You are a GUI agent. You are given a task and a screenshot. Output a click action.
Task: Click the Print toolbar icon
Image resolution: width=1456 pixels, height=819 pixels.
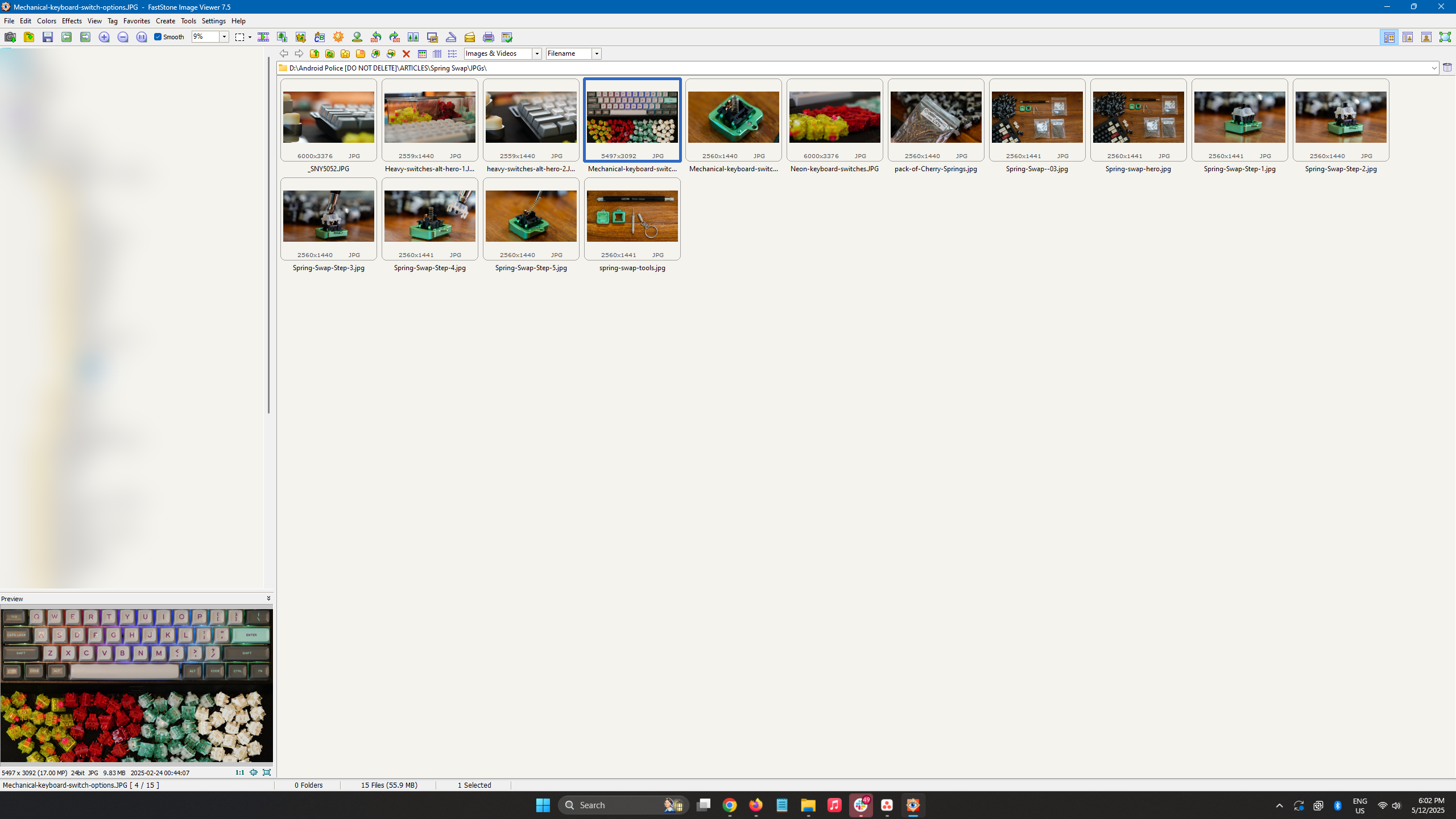click(x=488, y=38)
